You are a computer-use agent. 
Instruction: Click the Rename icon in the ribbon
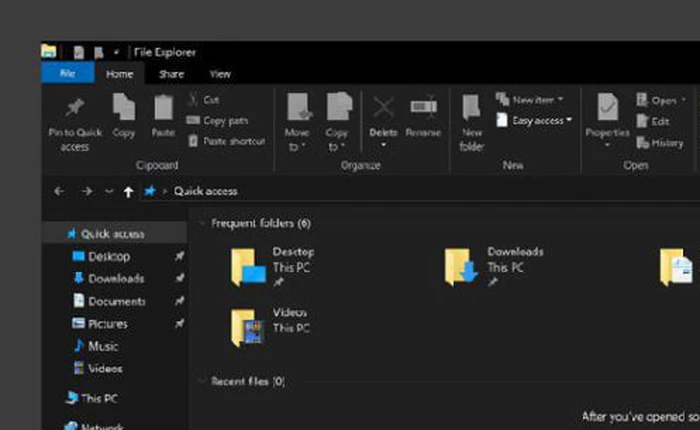coord(424,107)
